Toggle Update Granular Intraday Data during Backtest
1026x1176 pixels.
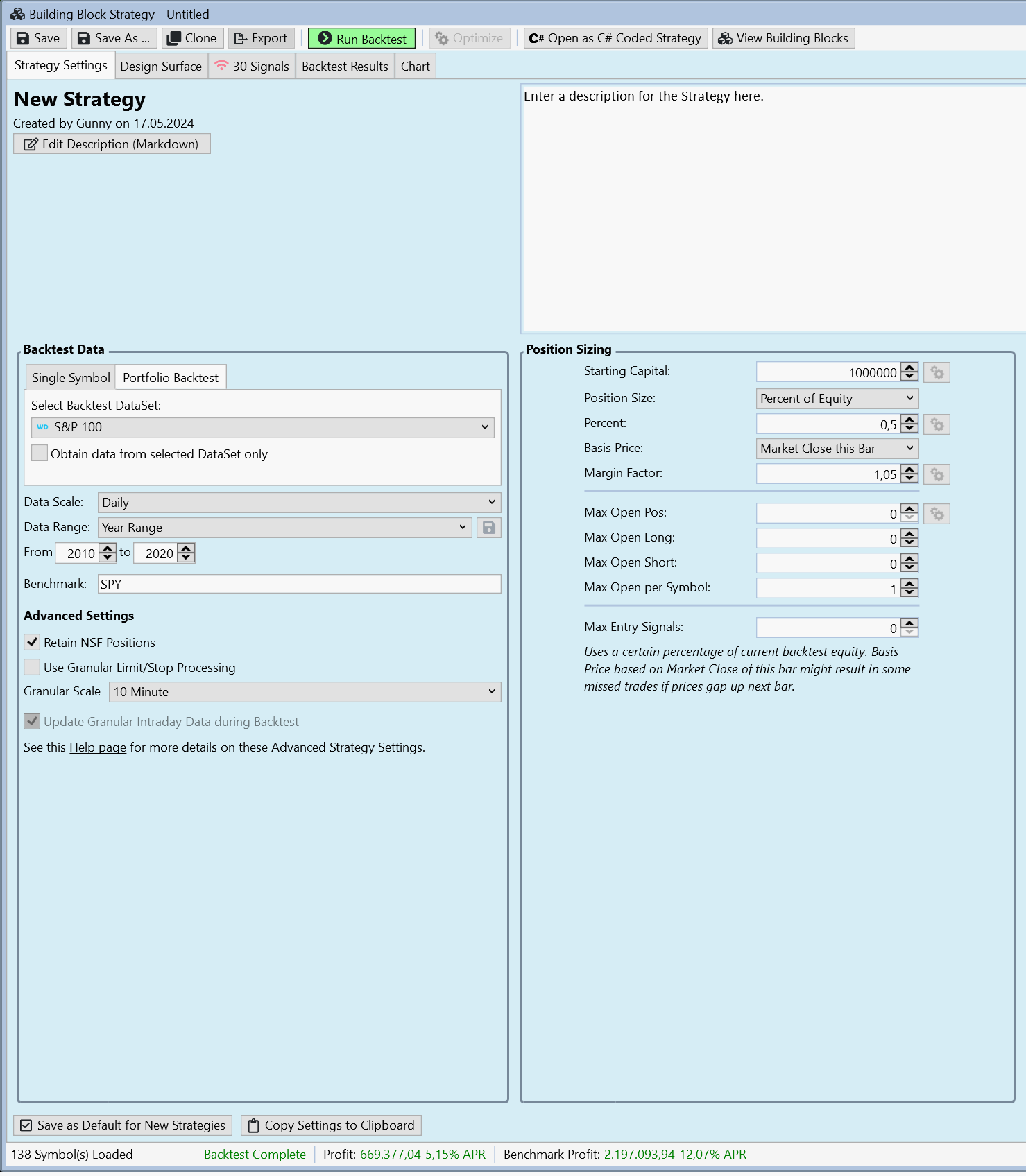(x=32, y=721)
